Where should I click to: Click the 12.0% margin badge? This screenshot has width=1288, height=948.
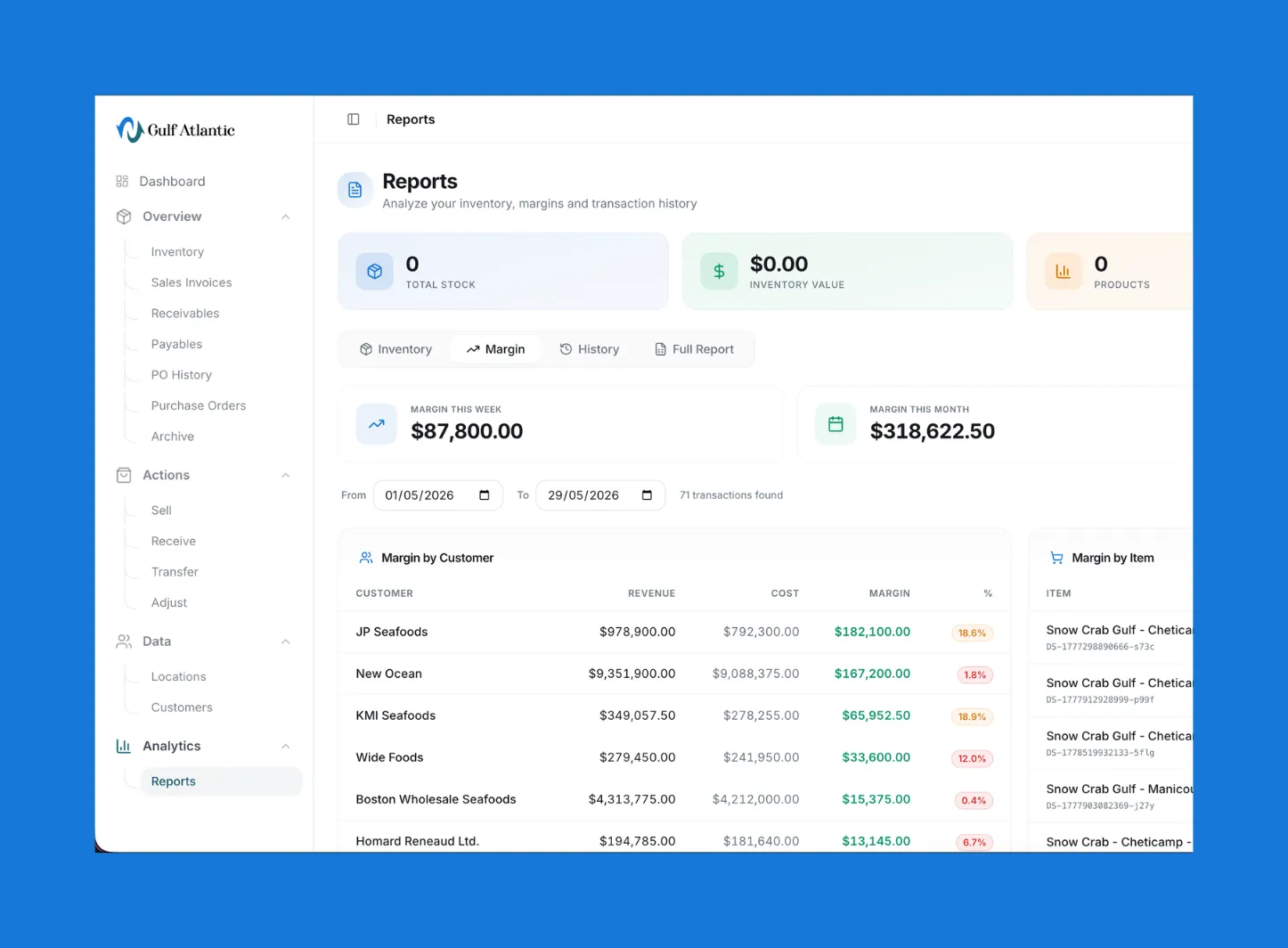972,758
